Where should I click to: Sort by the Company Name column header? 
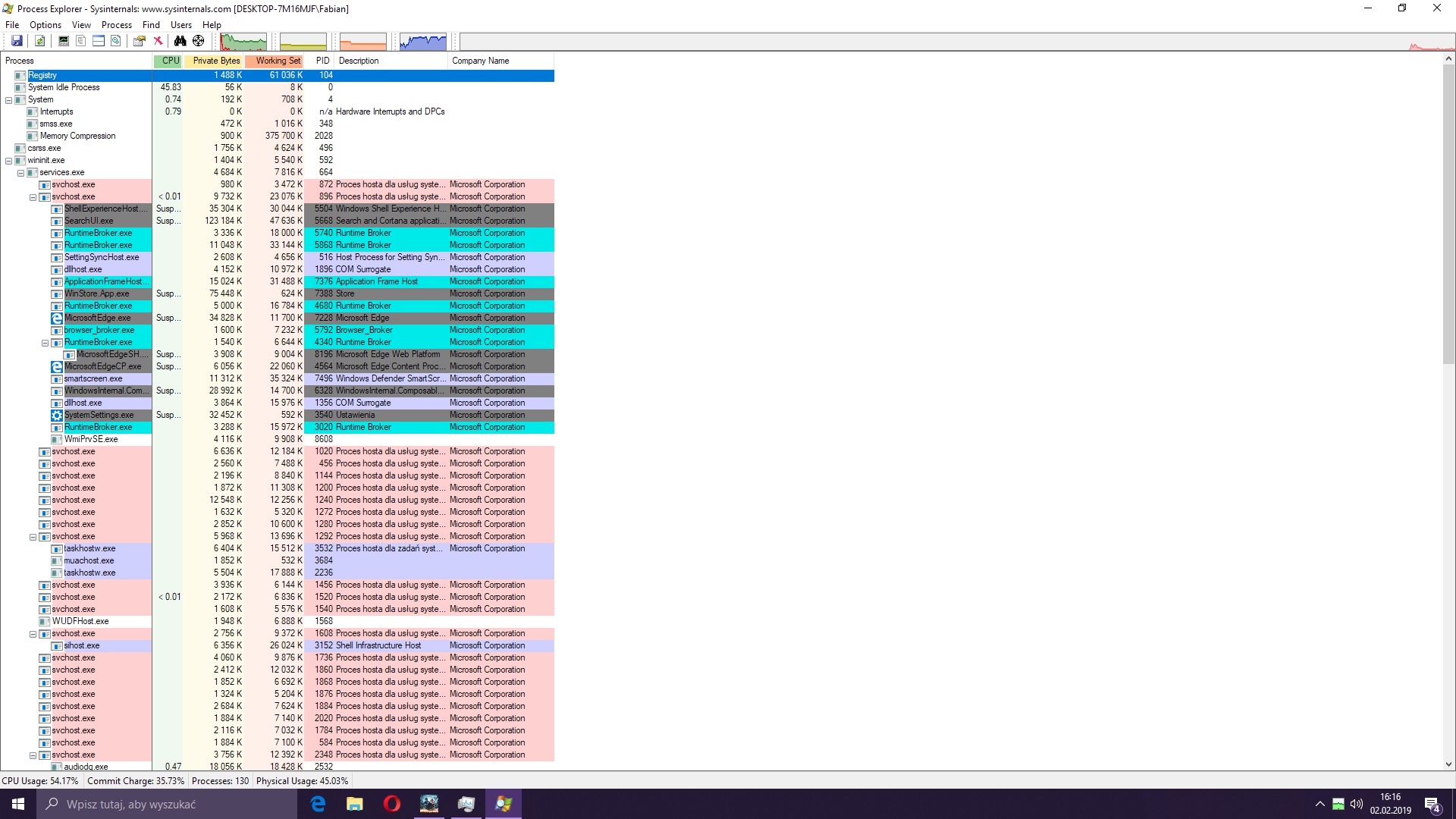501,61
